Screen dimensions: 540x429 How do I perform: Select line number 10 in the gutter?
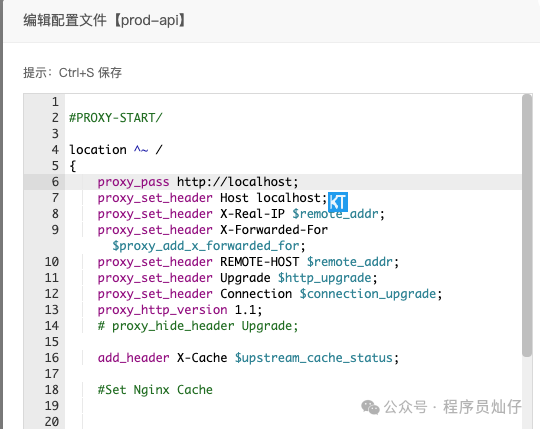(x=52, y=262)
